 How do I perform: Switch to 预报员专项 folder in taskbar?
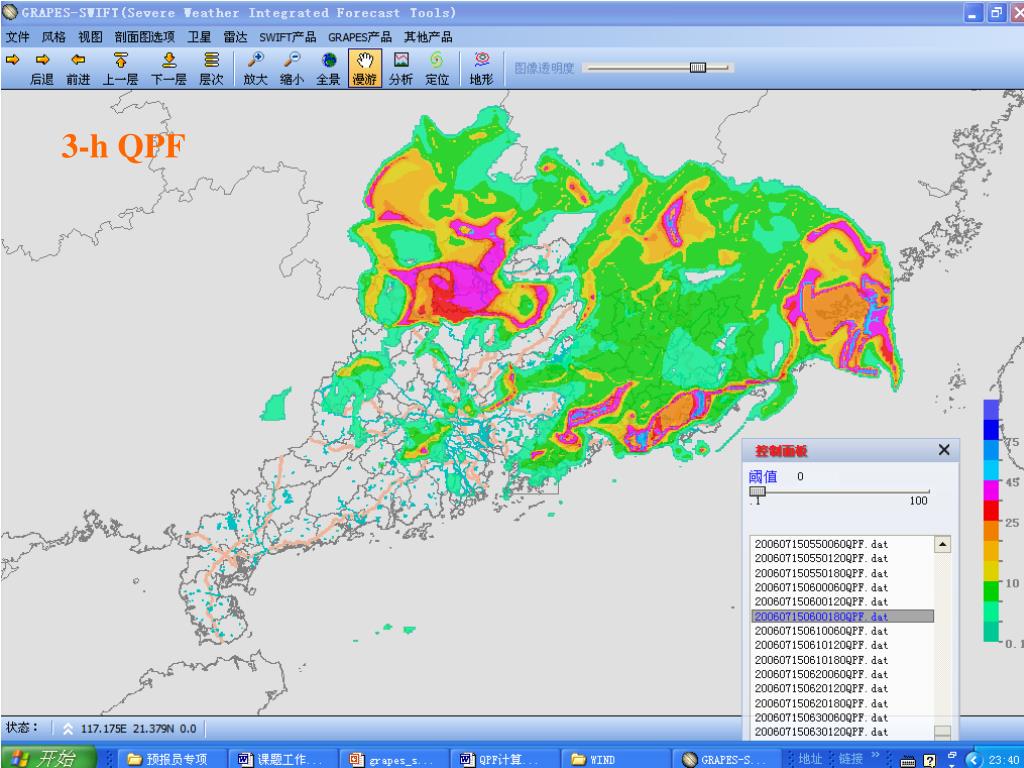(x=173, y=759)
